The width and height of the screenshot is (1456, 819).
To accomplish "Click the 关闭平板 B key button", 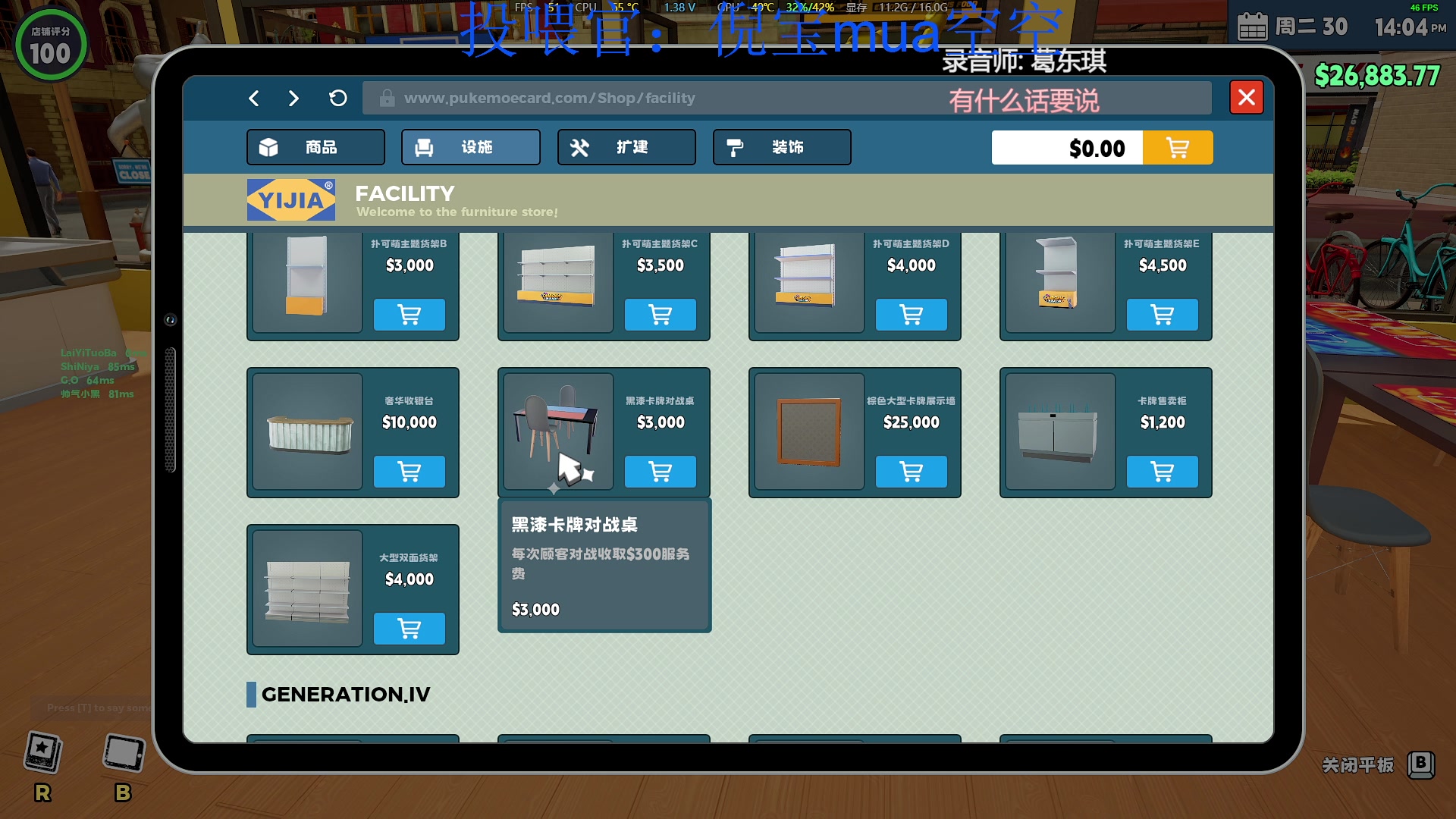I will 1421,764.
